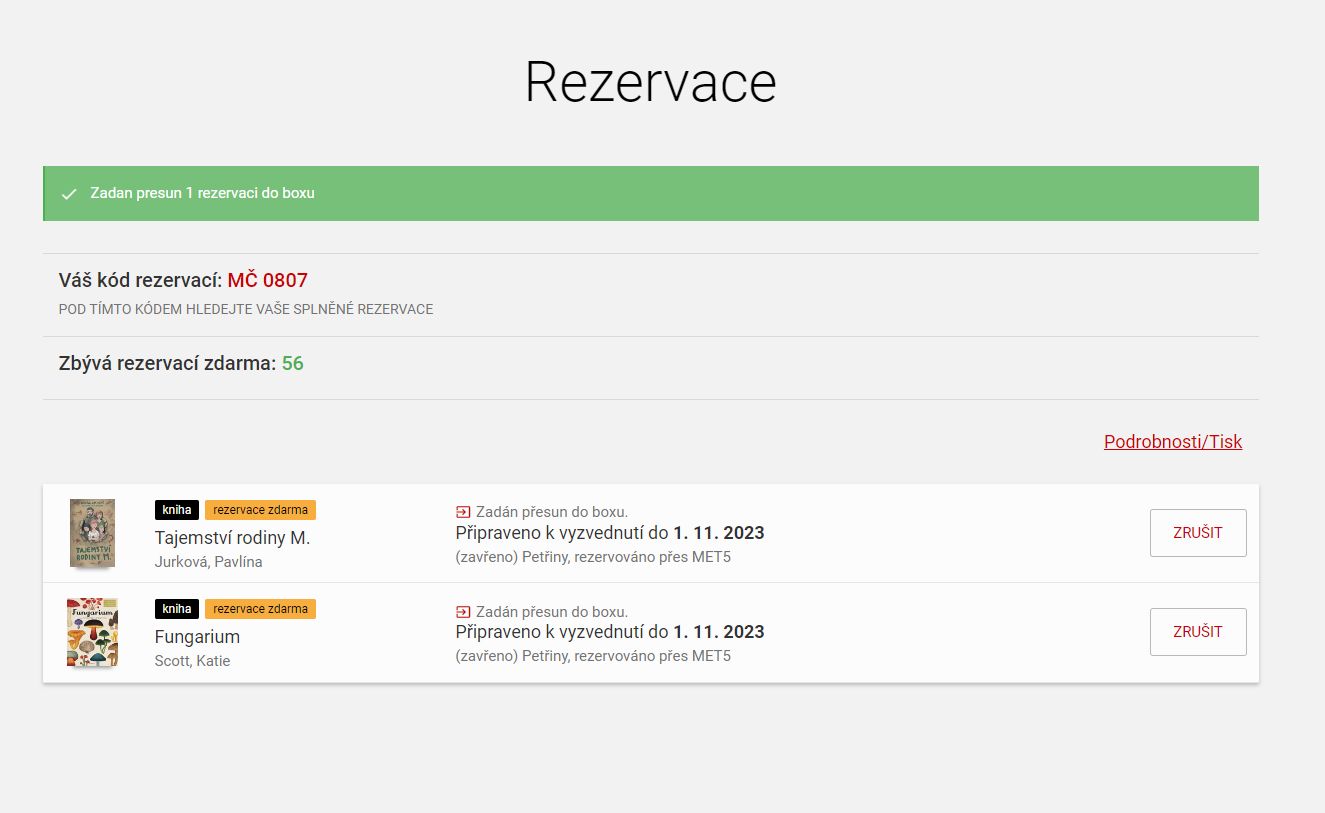The width and height of the screenshot is (1325, 813).
Task: Cancel the Tajemství rodiny M. reservation with ZRUŠIT
Action: pyautogui.click(x=1197, y=533)
